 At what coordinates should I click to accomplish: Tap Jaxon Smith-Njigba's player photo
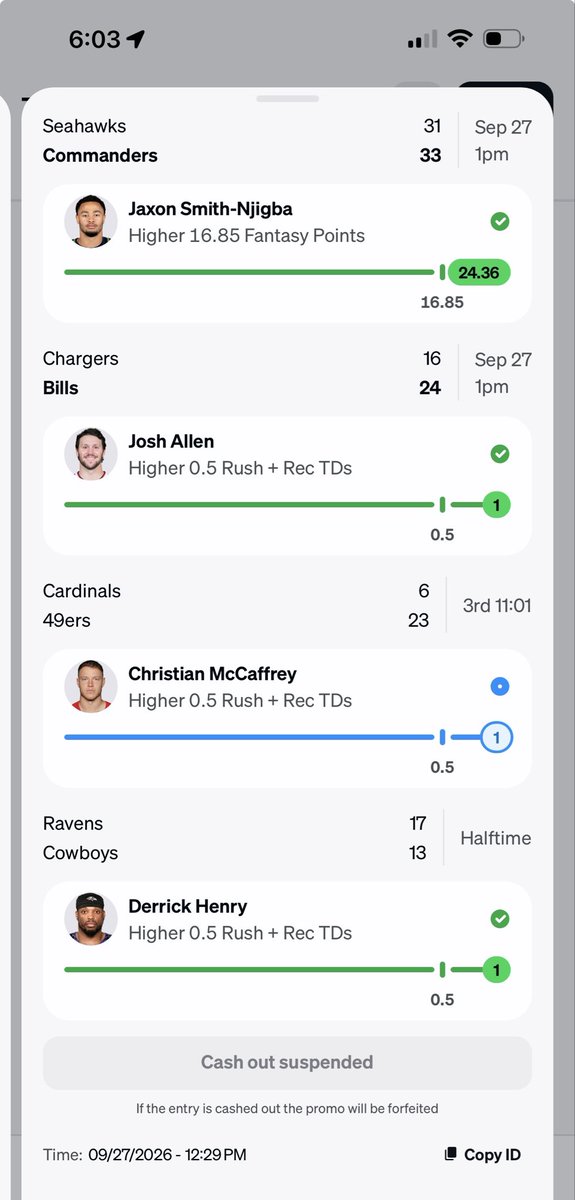[x=91, y=221]
